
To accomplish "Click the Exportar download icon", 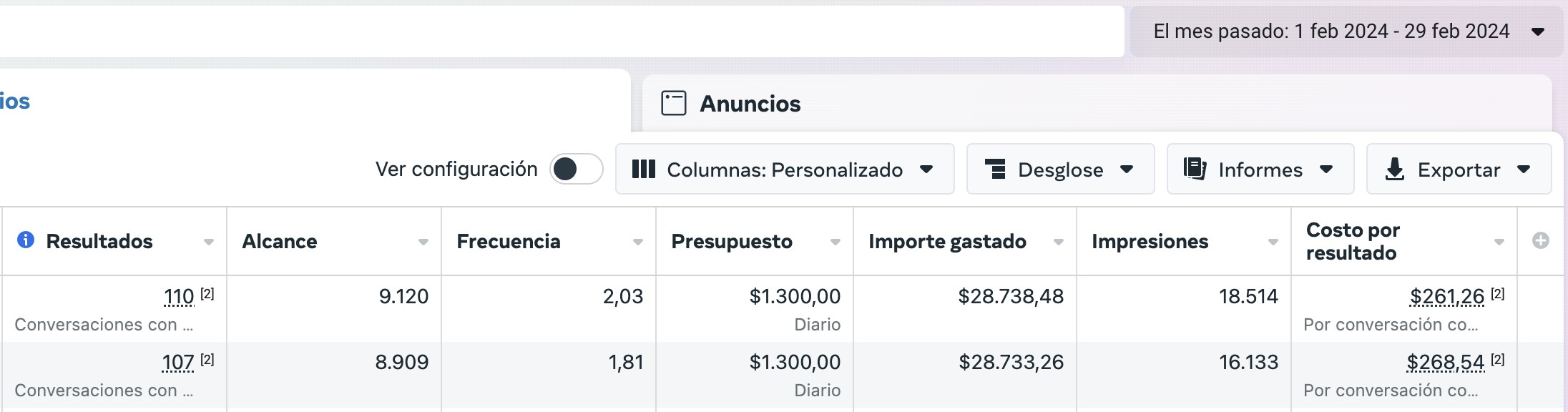I will (x=1394, y=170).
